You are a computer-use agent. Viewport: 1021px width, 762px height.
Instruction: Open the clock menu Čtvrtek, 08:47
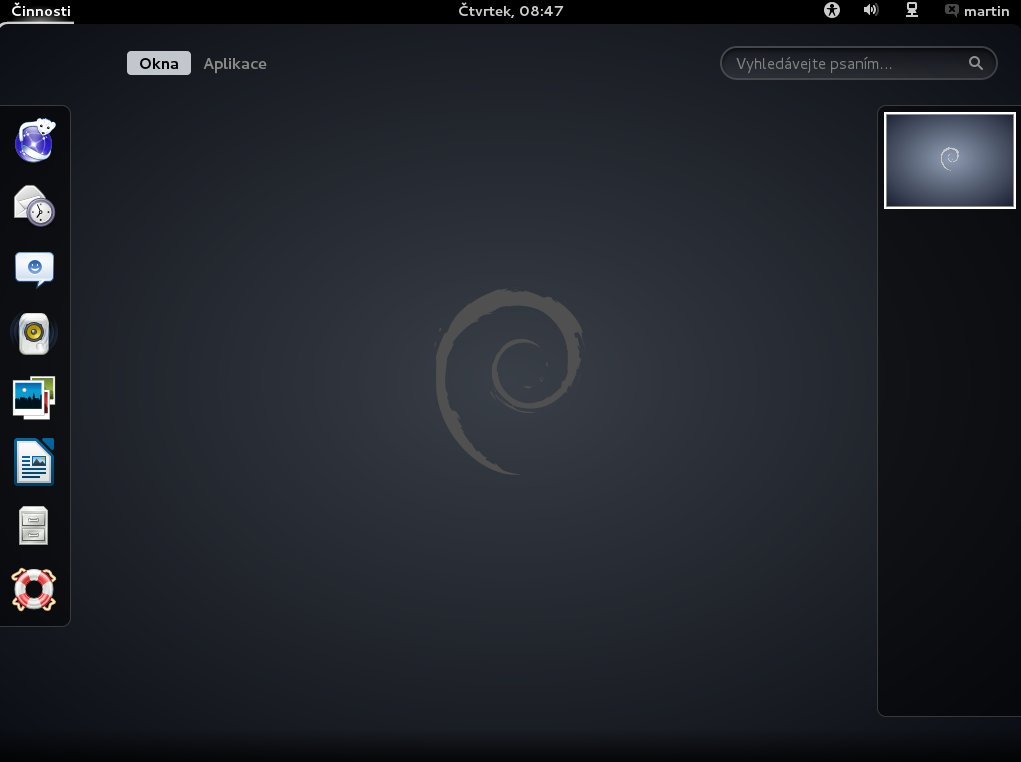point(510,10)
